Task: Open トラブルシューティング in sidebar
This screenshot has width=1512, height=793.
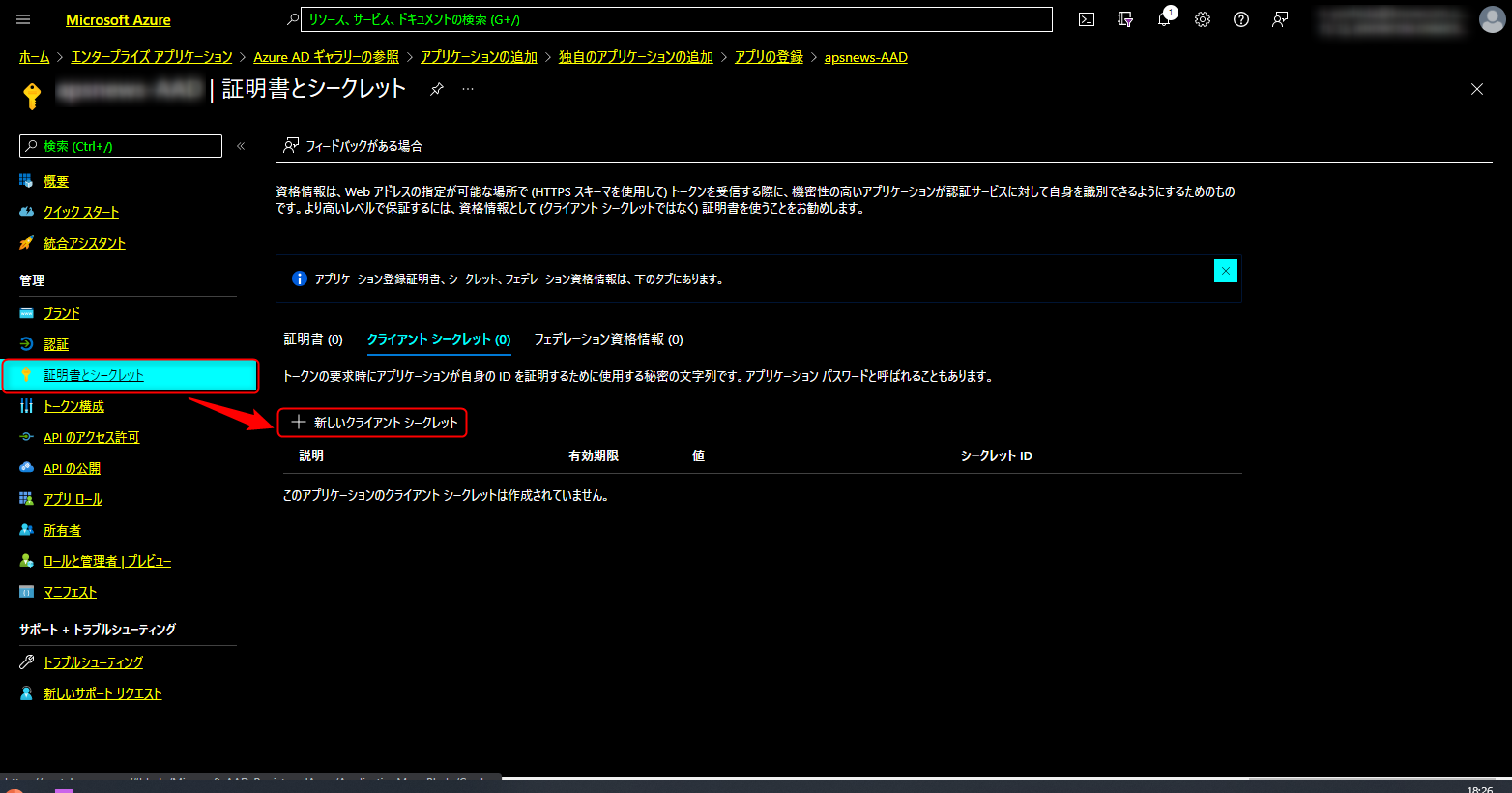Action: tap(93, 662)
